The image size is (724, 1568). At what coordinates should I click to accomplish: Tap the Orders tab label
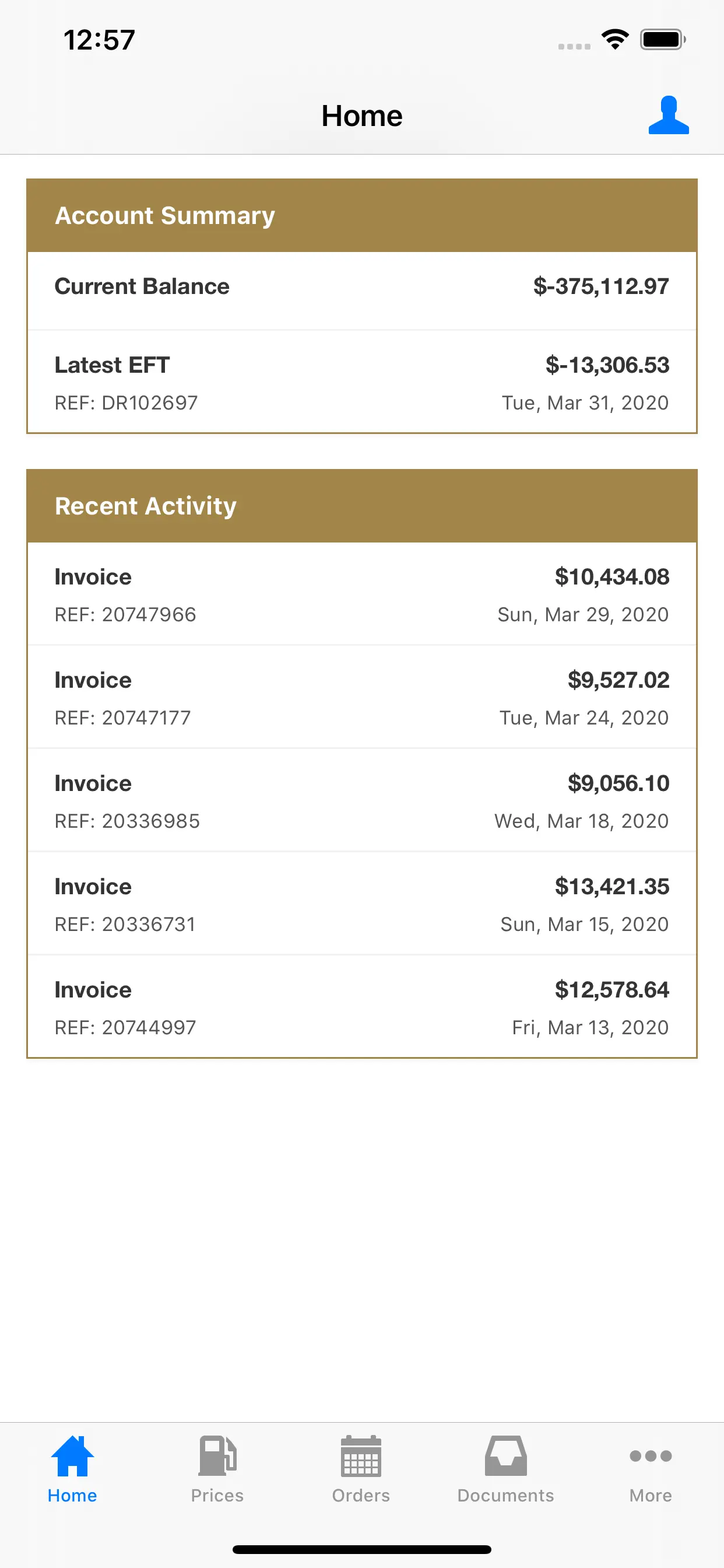[361, 1496]
